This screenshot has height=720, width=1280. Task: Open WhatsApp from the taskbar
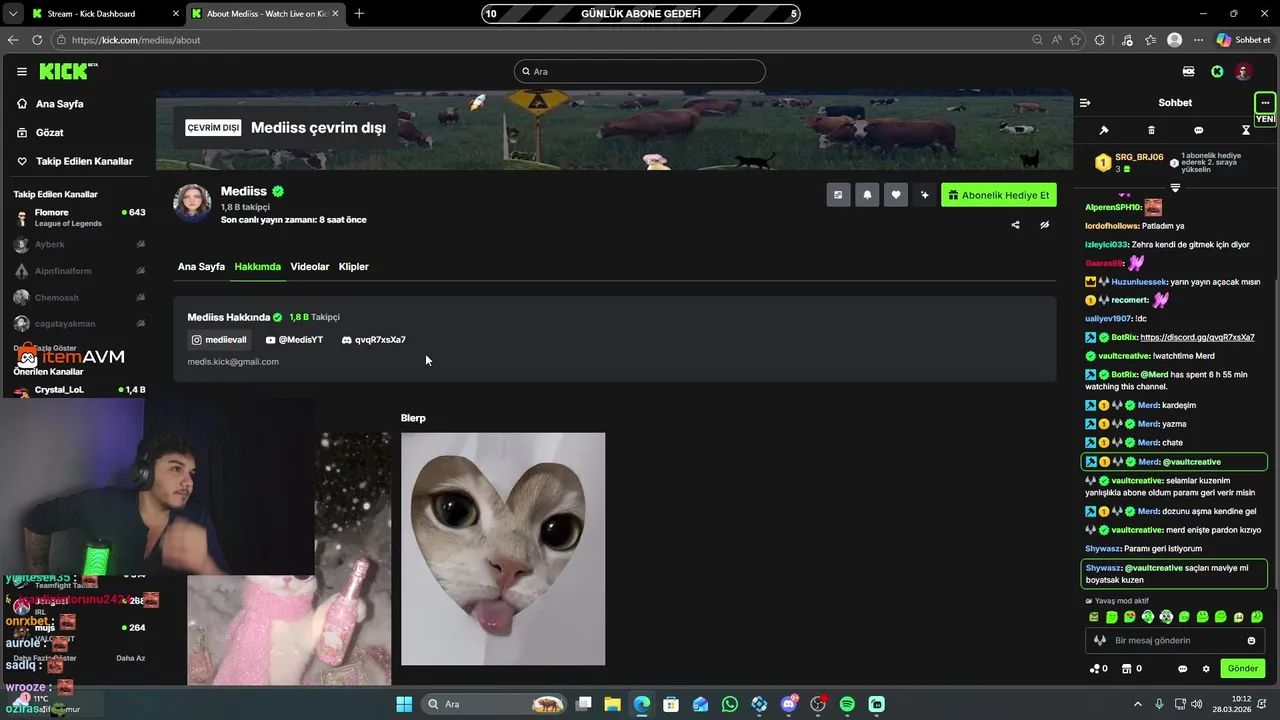pos(730,704)
